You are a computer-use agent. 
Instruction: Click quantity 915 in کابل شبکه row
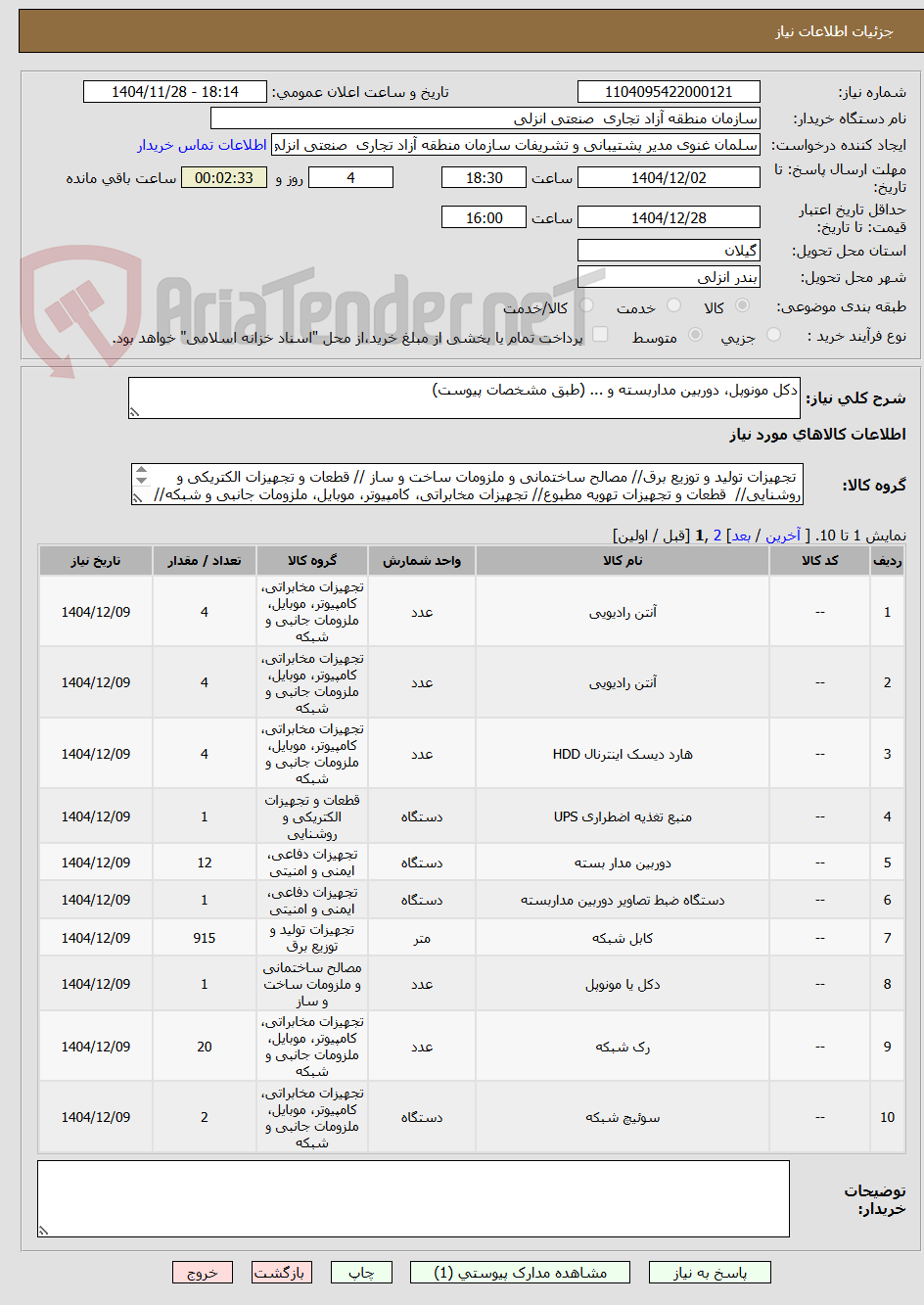[205, 938]
